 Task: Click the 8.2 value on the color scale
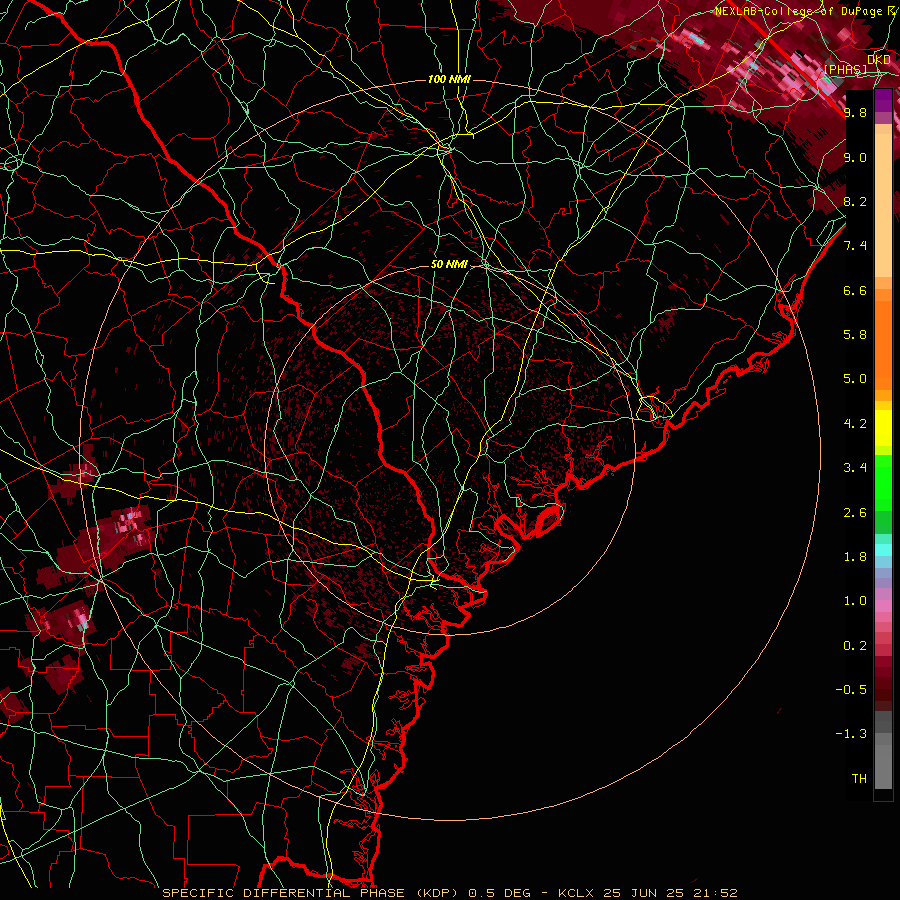point(855,201)
